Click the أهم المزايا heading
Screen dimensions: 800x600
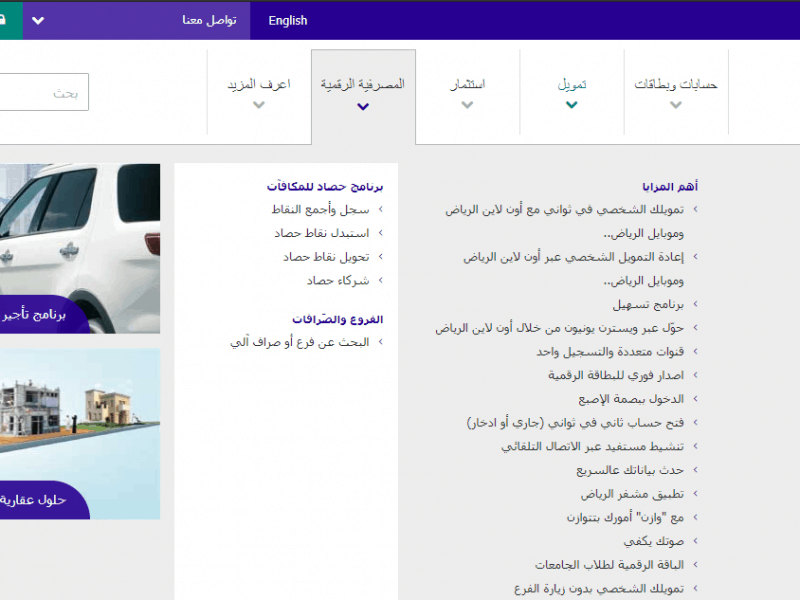670,187
